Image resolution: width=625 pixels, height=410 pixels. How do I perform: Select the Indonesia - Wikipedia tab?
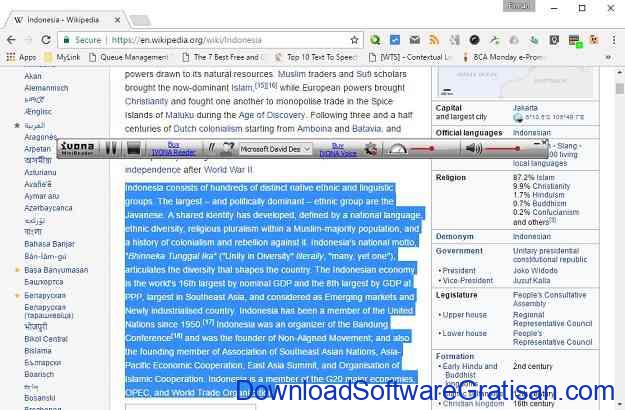(66, 20)
